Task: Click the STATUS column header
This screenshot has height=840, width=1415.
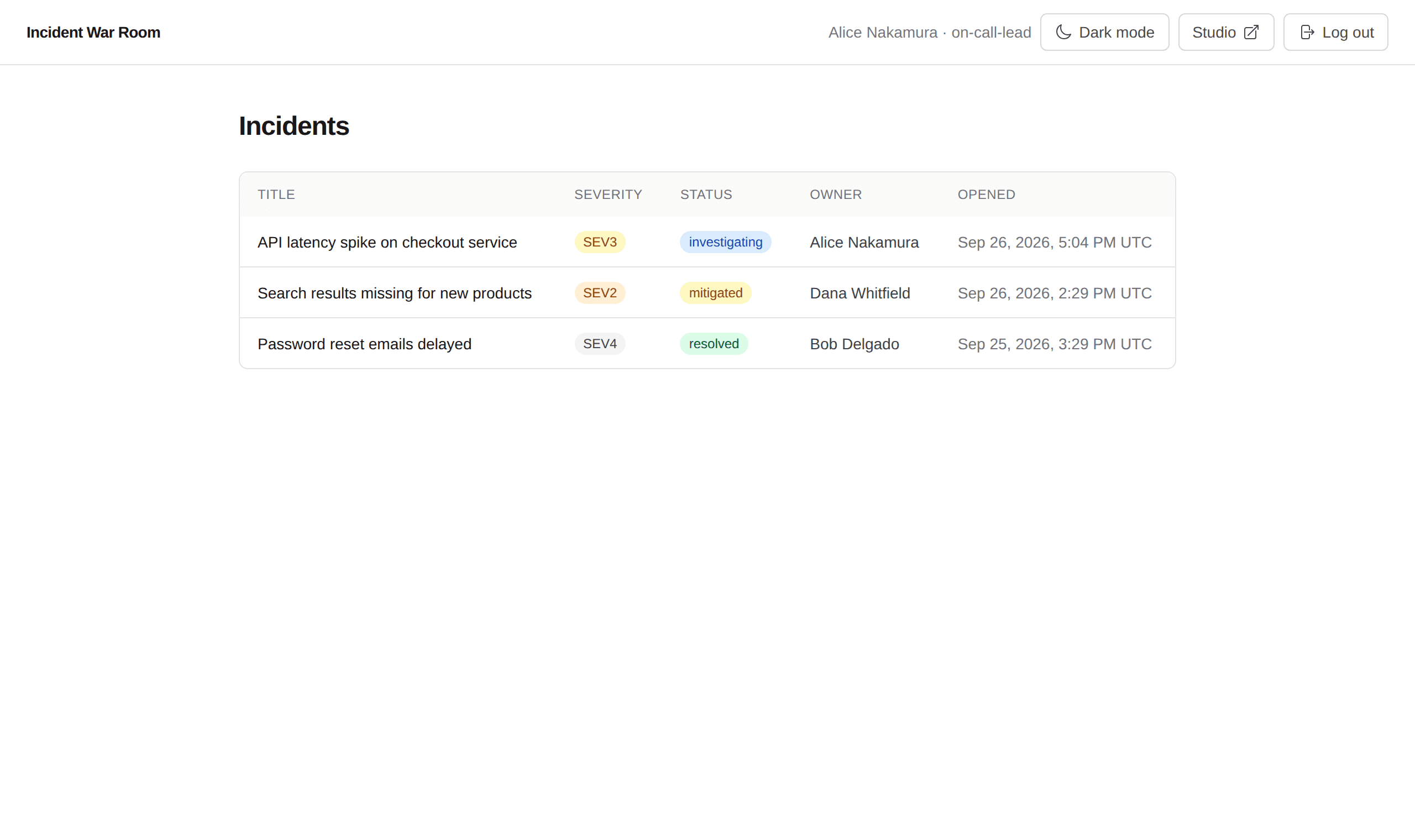Action: click(706, 195)
